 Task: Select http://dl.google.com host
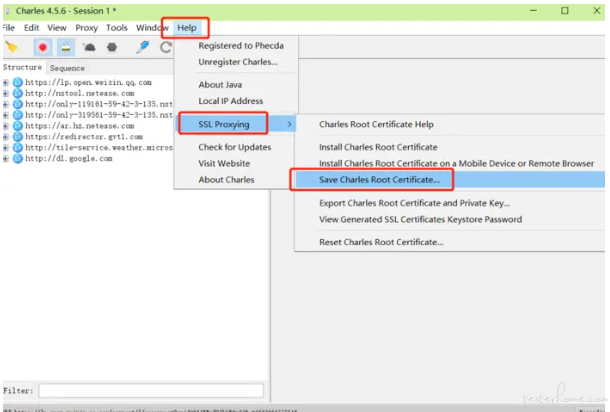tap(69, 159)
